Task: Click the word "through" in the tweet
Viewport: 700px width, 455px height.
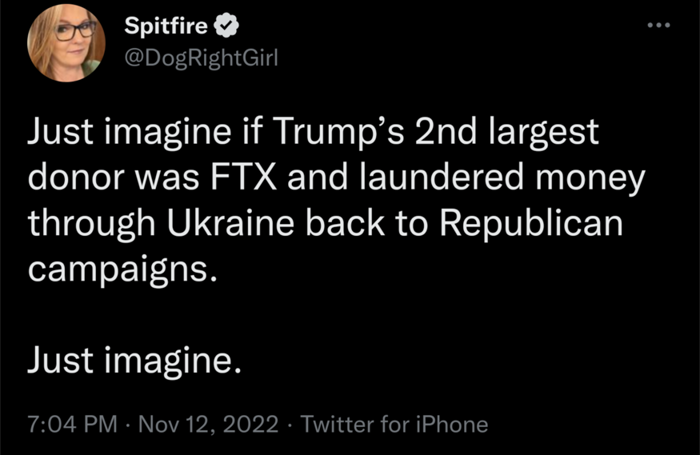Action: click(x=83, y=223)
